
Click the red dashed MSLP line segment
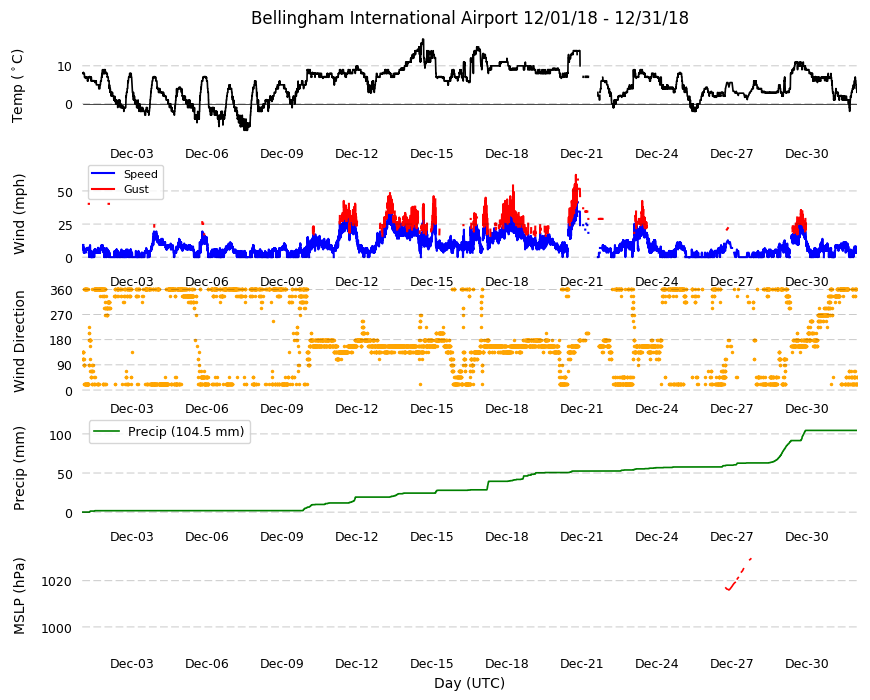(x=739, y=574)
